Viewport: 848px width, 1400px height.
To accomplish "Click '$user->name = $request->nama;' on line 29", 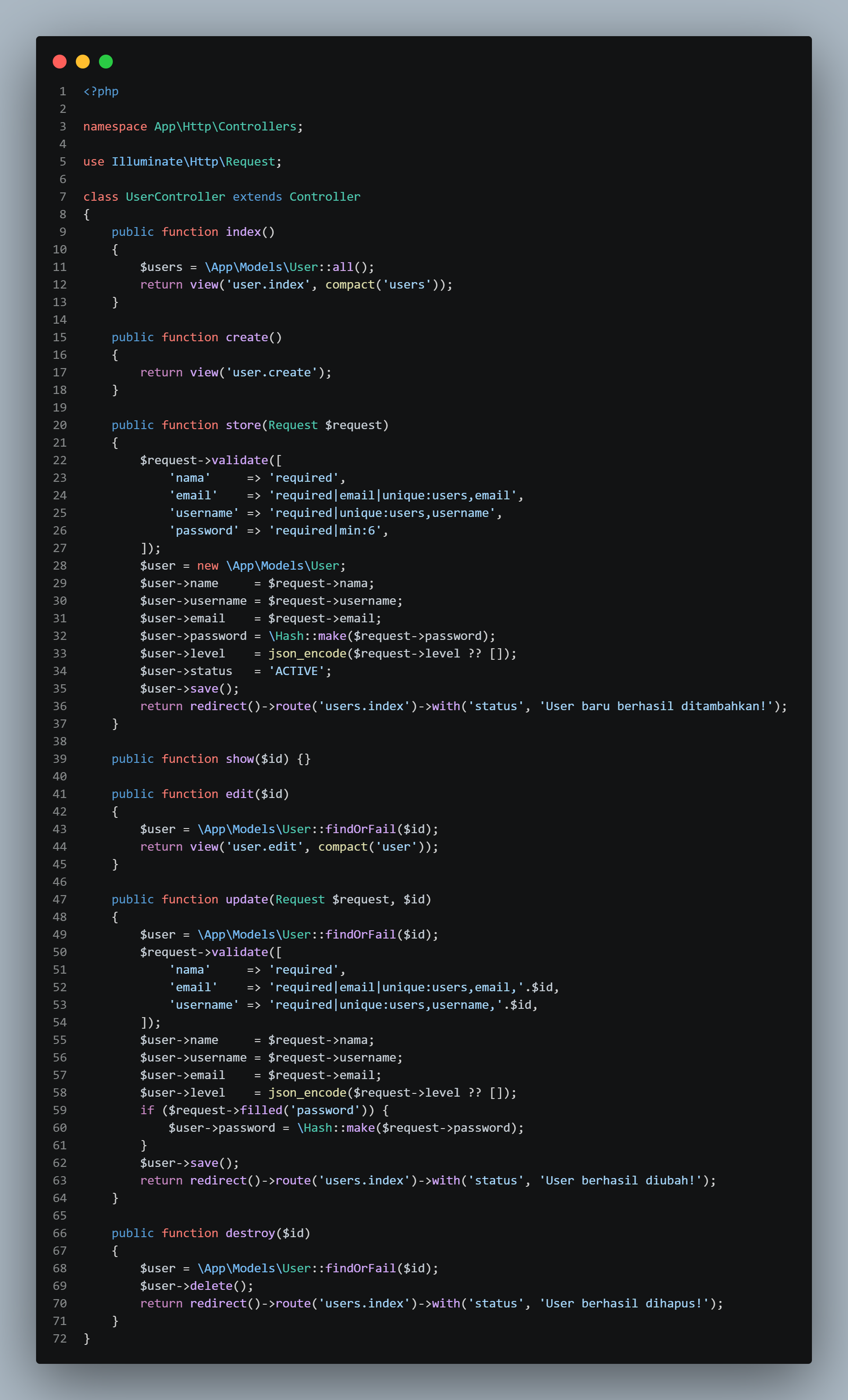I will 258,583.
